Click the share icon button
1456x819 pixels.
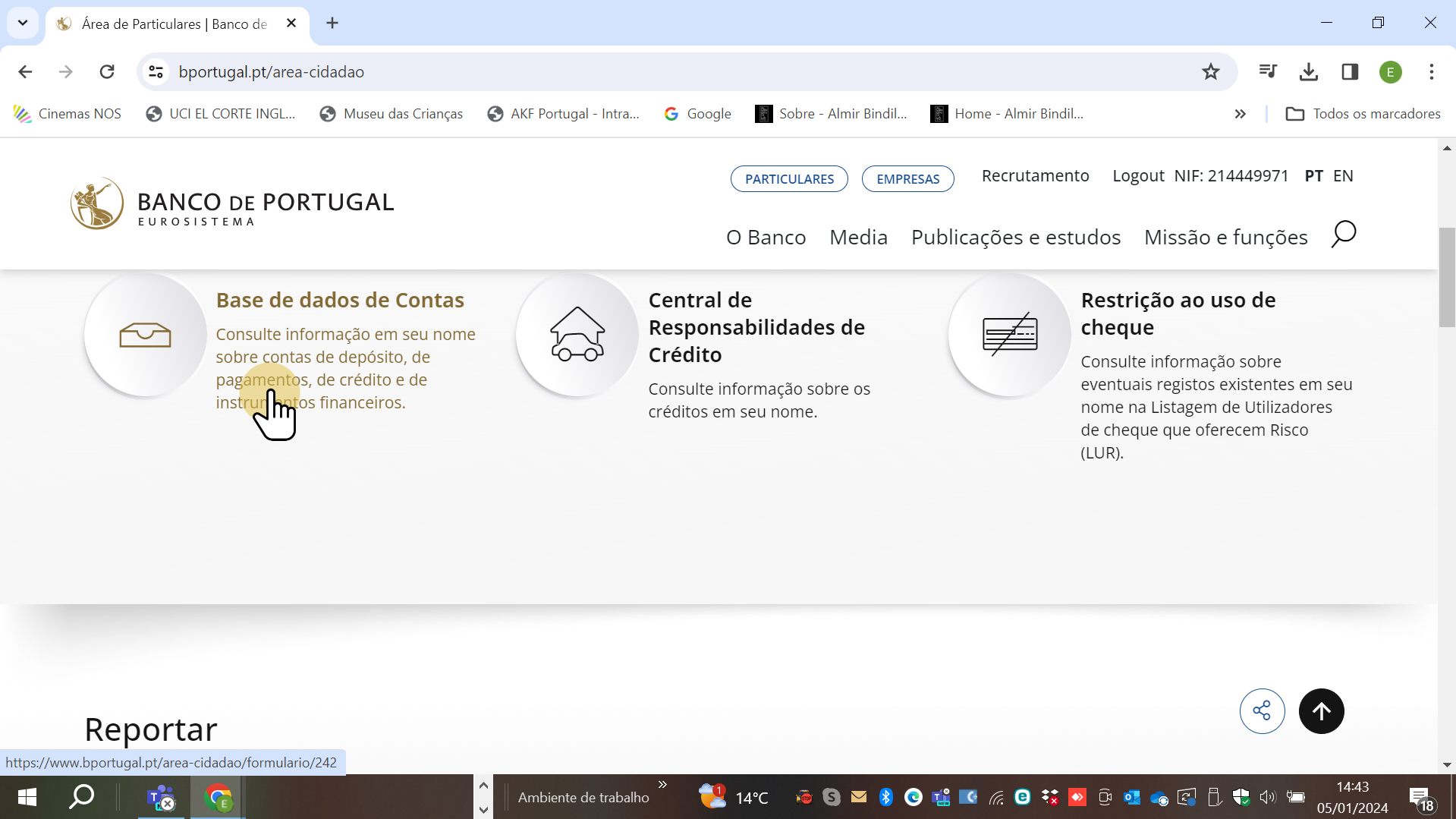1262,711
